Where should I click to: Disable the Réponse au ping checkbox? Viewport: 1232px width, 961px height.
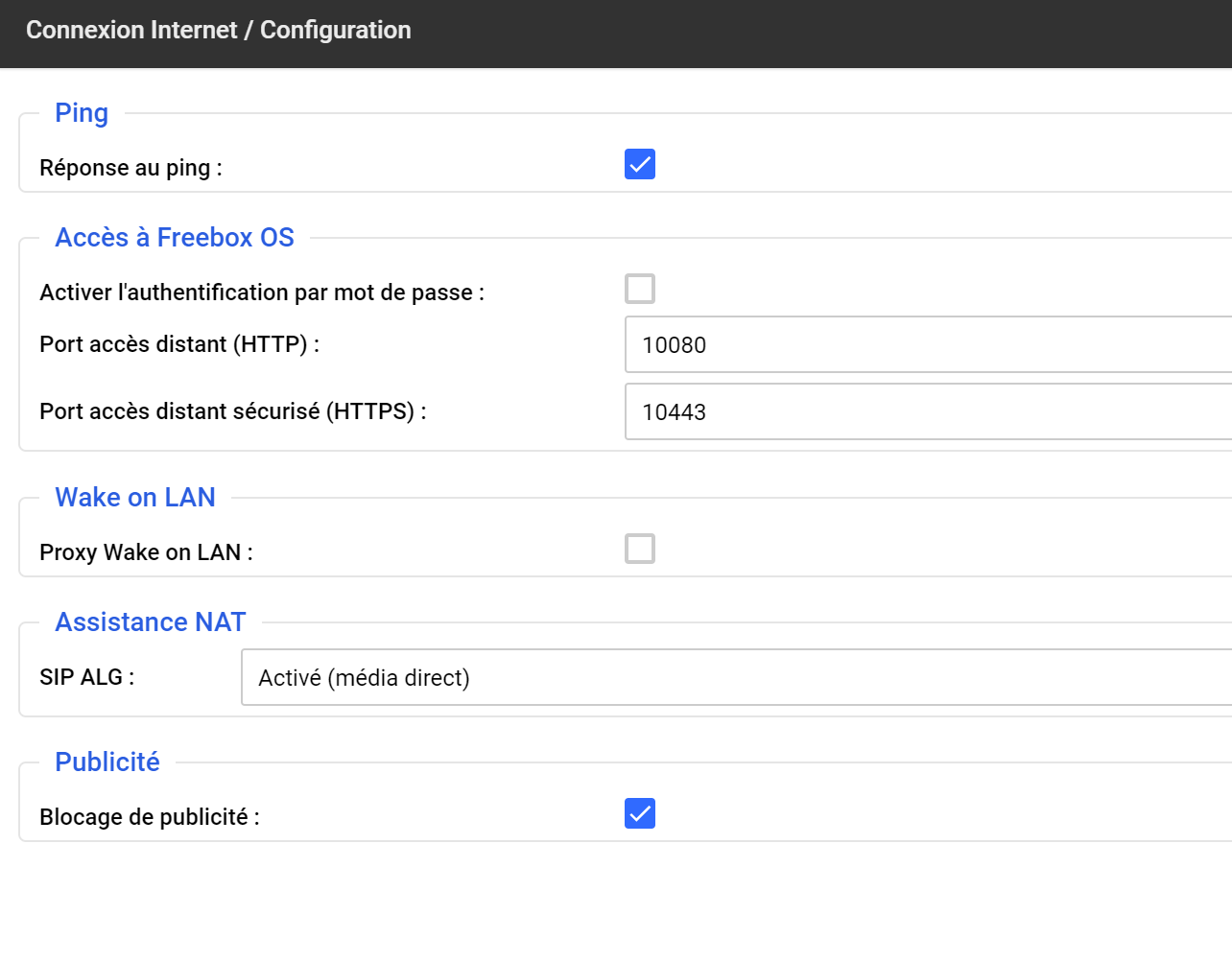point(640,165)
